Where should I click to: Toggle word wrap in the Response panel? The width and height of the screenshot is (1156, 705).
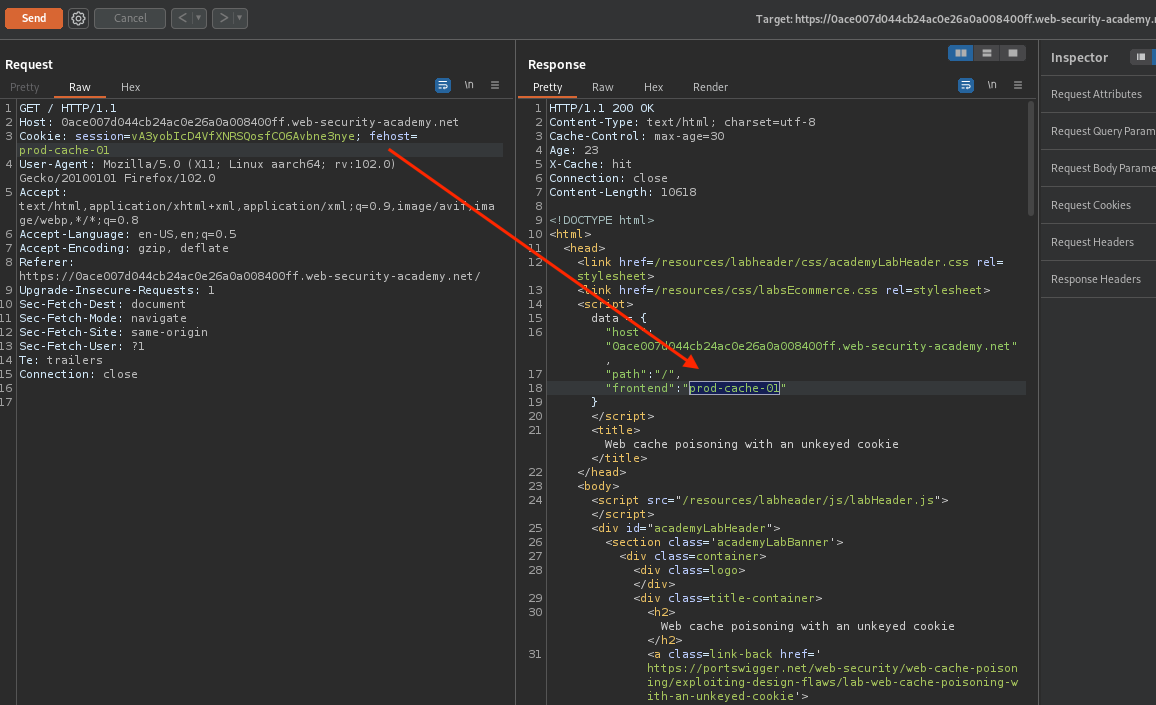tap(966, 86)
